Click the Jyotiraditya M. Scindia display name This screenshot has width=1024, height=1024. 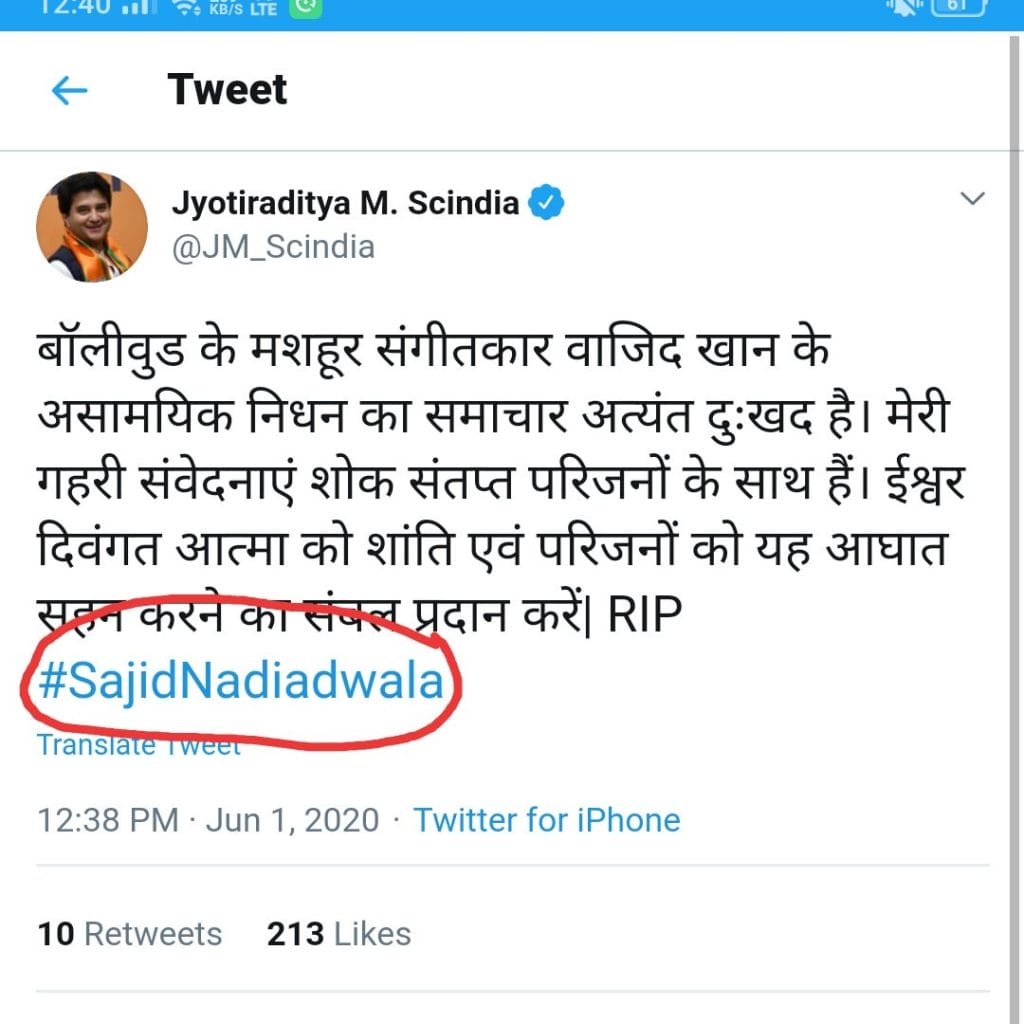point(345,203)
